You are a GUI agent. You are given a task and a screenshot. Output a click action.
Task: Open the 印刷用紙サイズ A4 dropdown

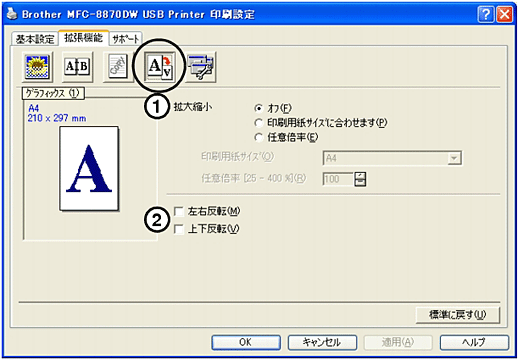pyautogui.click(x=392, y=158)
